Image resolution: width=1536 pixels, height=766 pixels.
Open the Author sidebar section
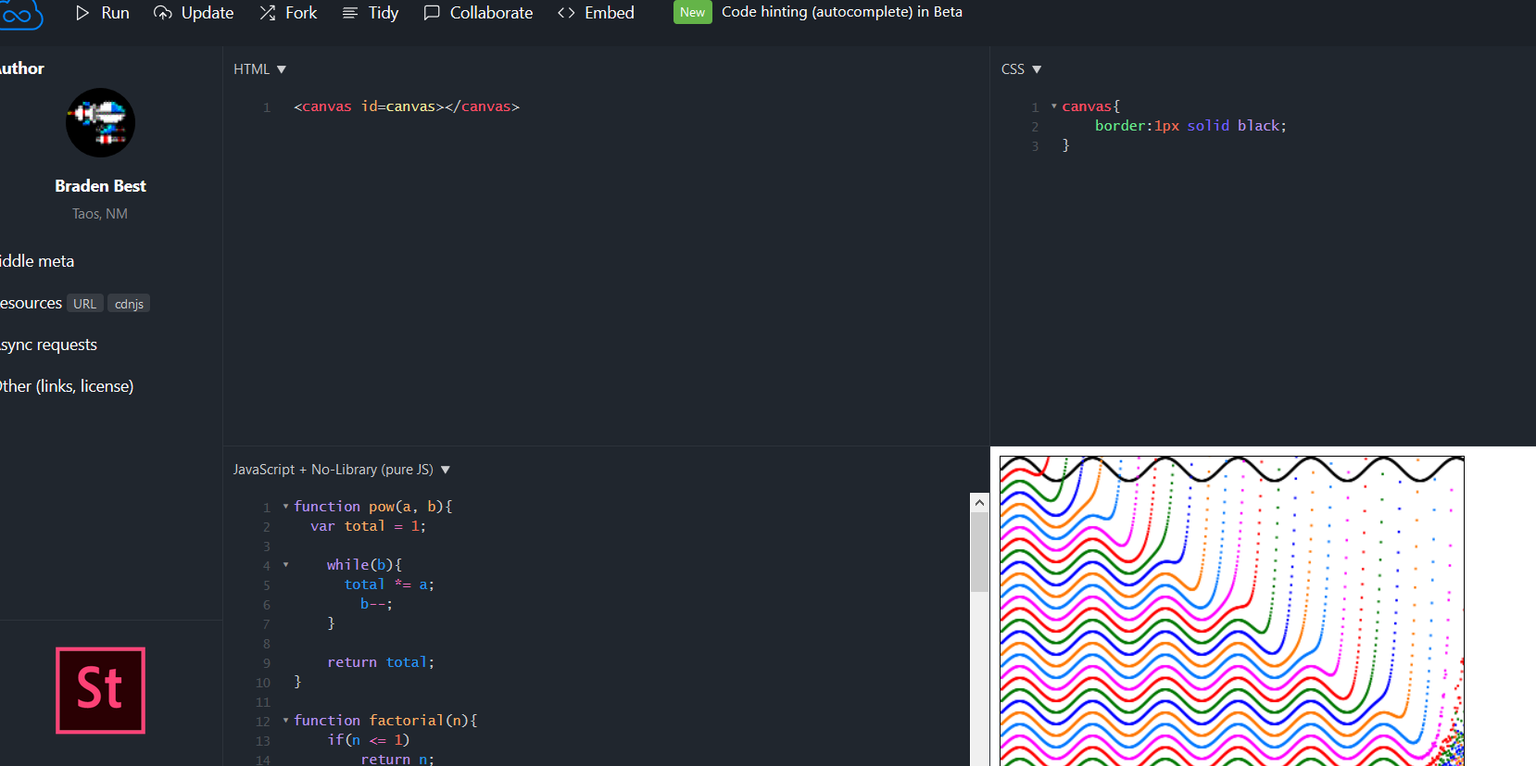pos(22,68)
